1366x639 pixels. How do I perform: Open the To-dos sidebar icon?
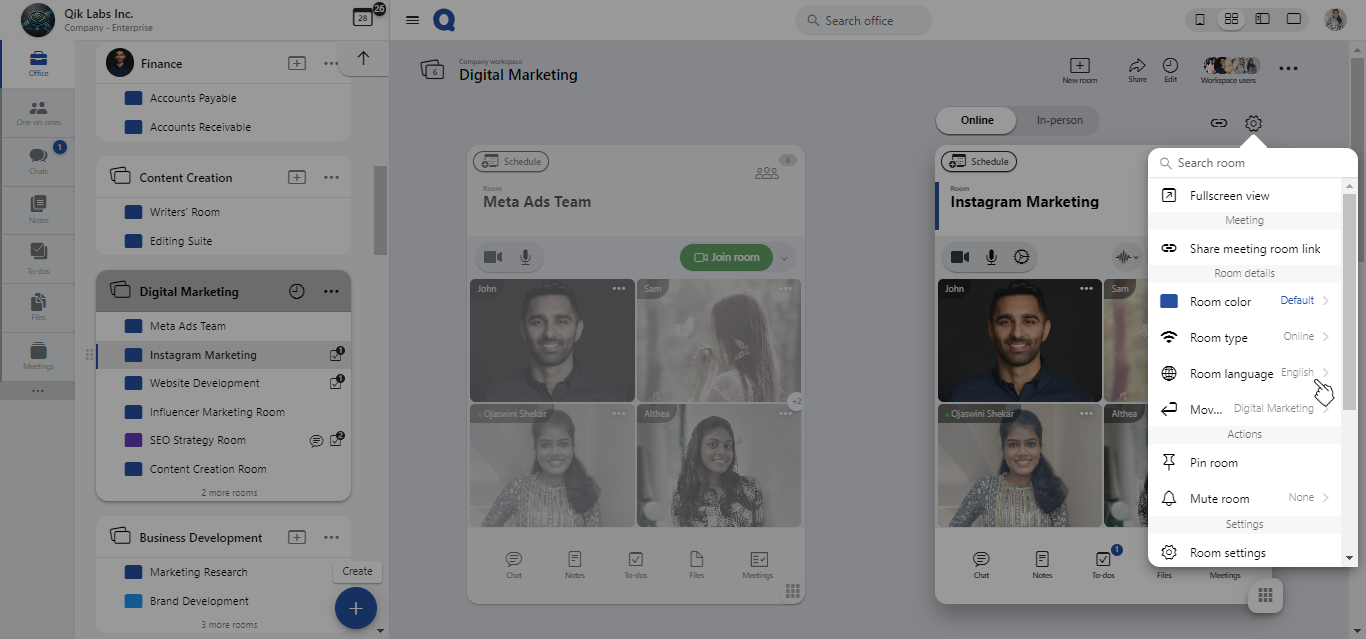click(x=37, y=256)
